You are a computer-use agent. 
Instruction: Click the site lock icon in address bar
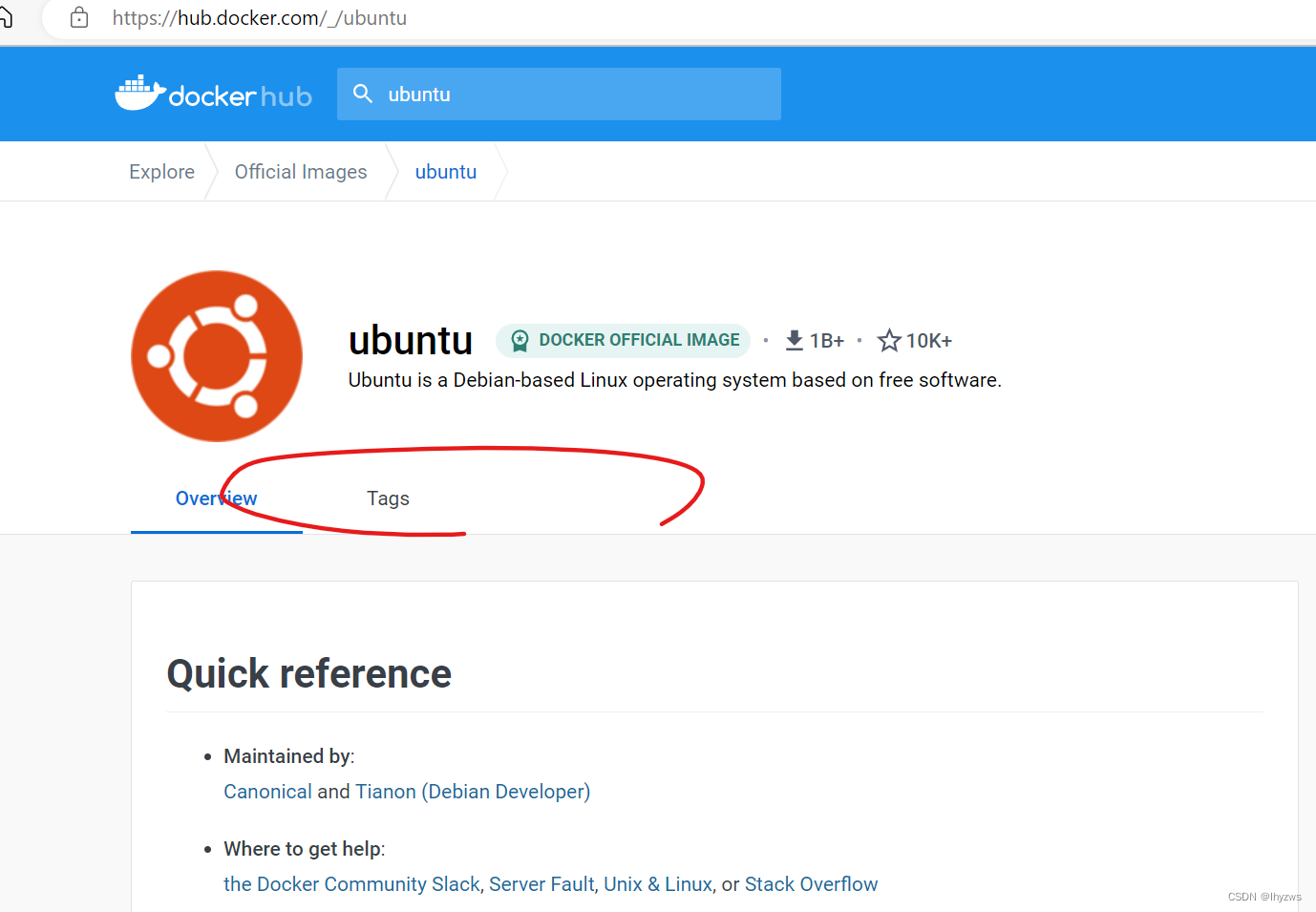(79, 17)
